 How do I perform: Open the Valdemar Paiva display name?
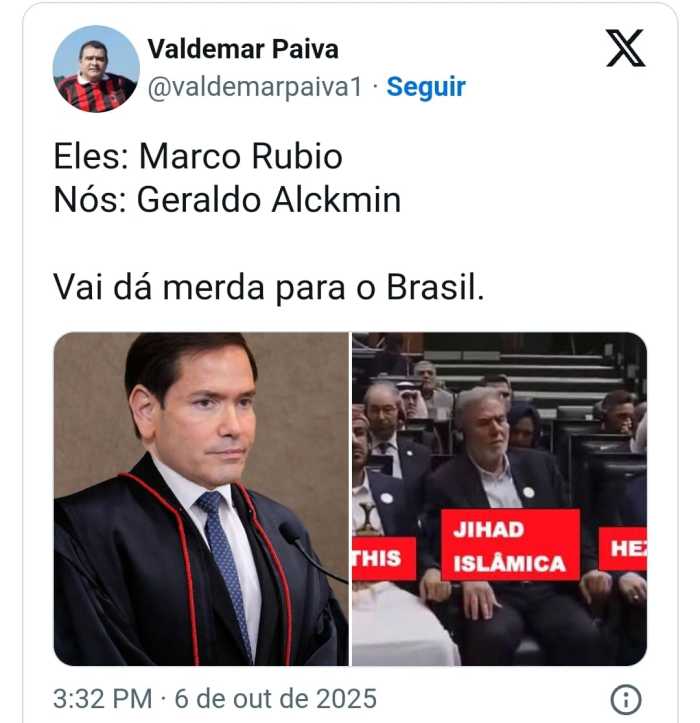(243, 49)
